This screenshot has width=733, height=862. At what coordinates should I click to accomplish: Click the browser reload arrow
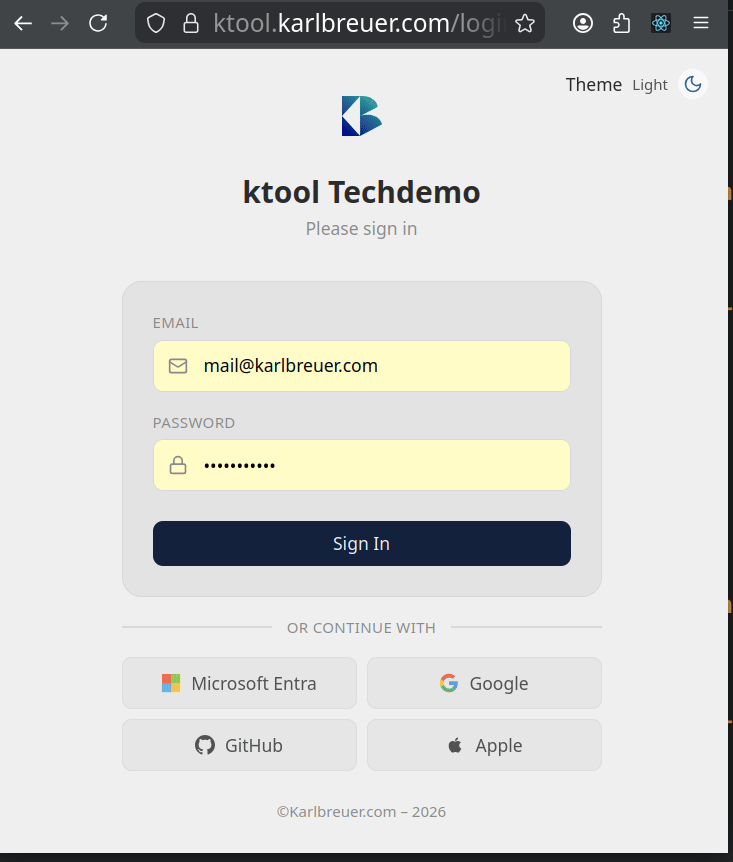(x=97, y=22)
